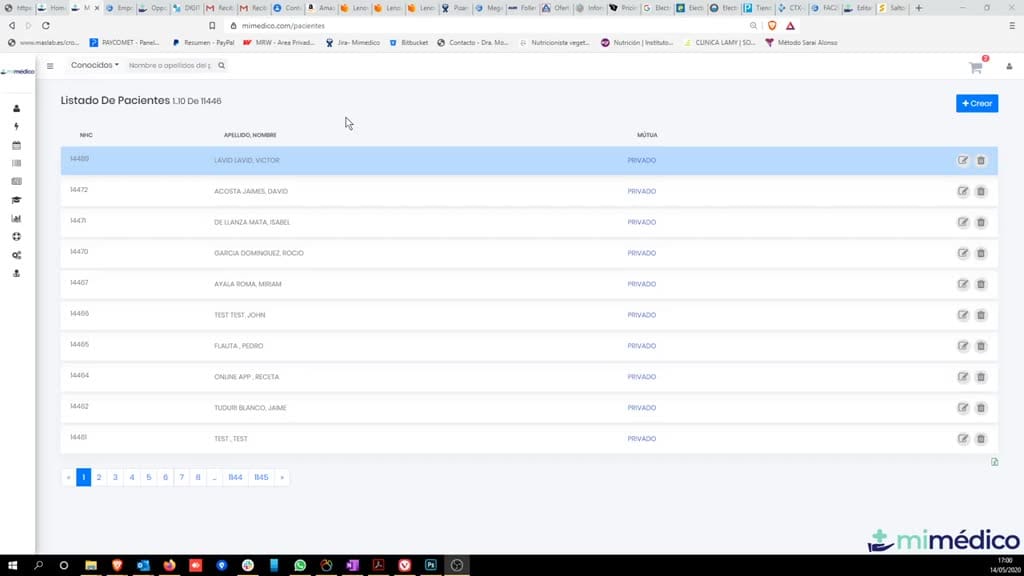This screenshot has width=1024, height=576.
Task: Delete patient LAVID LAVID, VICTOR
Action: pyautogui.click(x=981, y=161)
